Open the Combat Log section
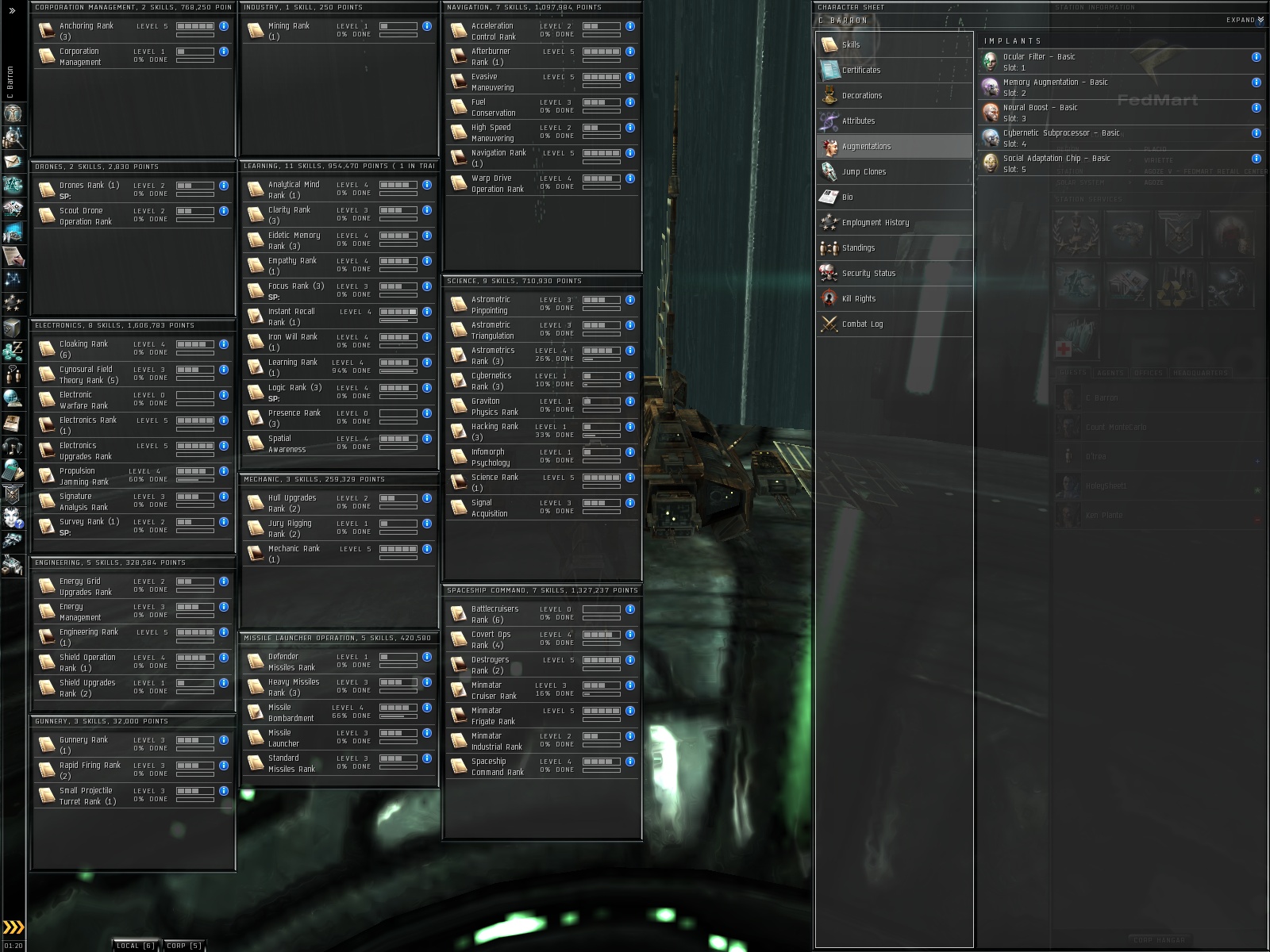Image resolution: width=1270 pixels, height=952 pixels. click(895, 324)
